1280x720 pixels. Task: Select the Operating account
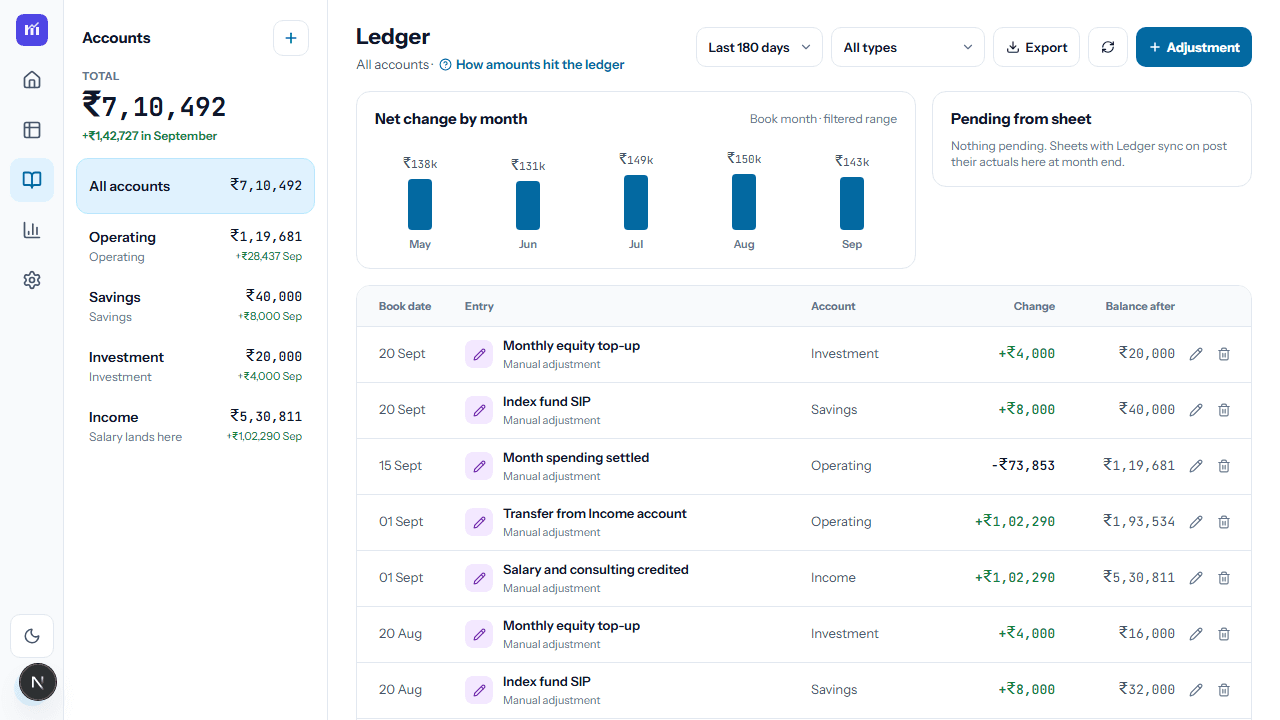195,246
